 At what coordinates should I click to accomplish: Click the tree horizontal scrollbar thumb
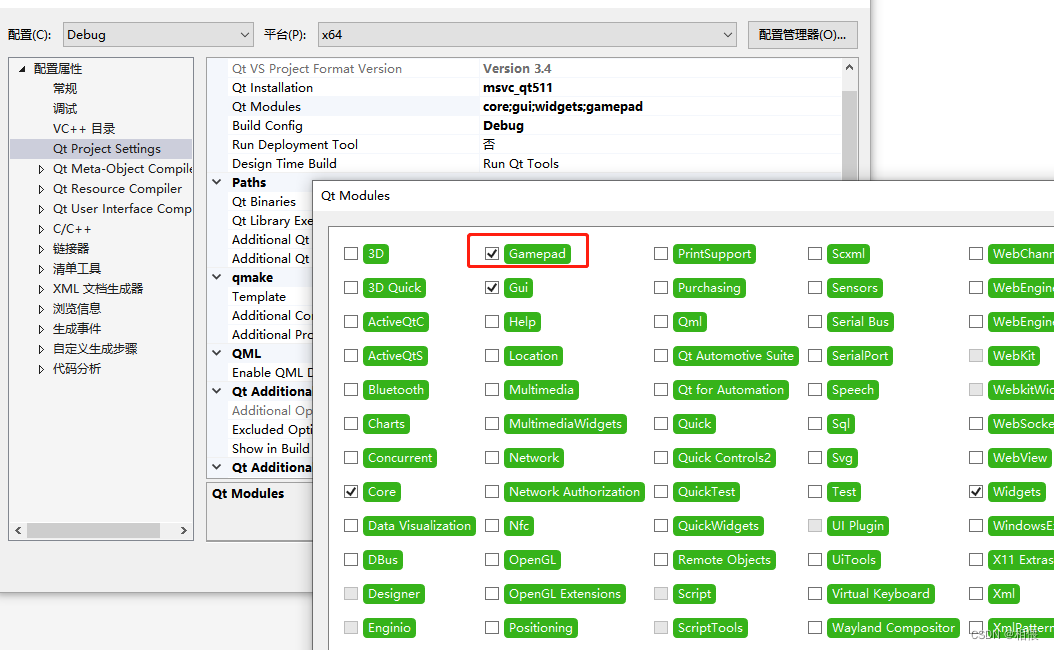coord(93,530)
